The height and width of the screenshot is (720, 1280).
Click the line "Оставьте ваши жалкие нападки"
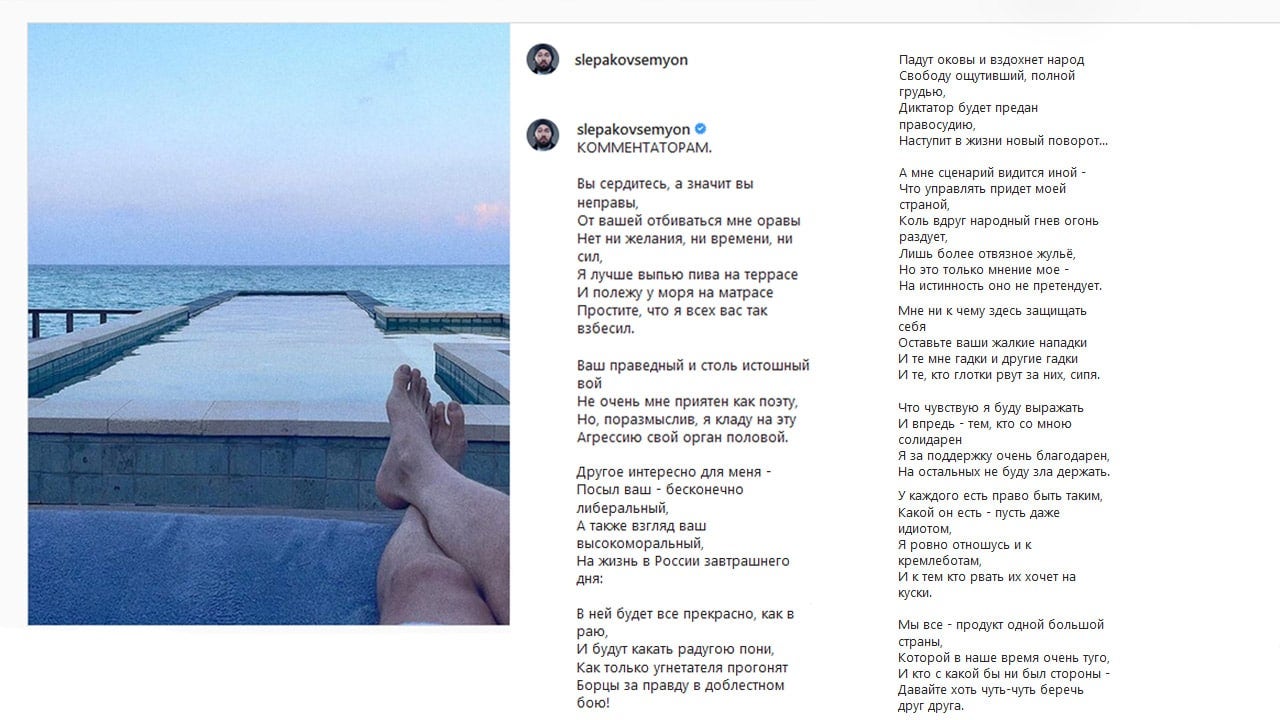tap(992, 343)
